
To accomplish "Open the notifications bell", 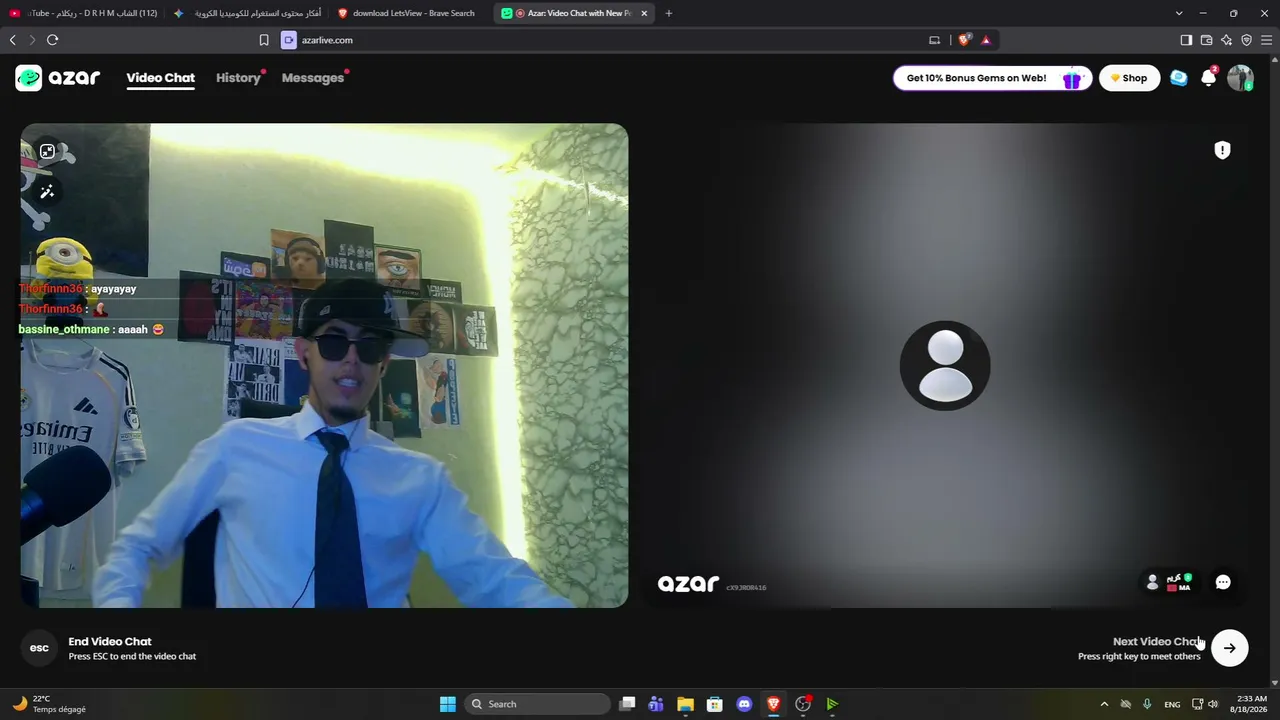I will (1209, 78).
